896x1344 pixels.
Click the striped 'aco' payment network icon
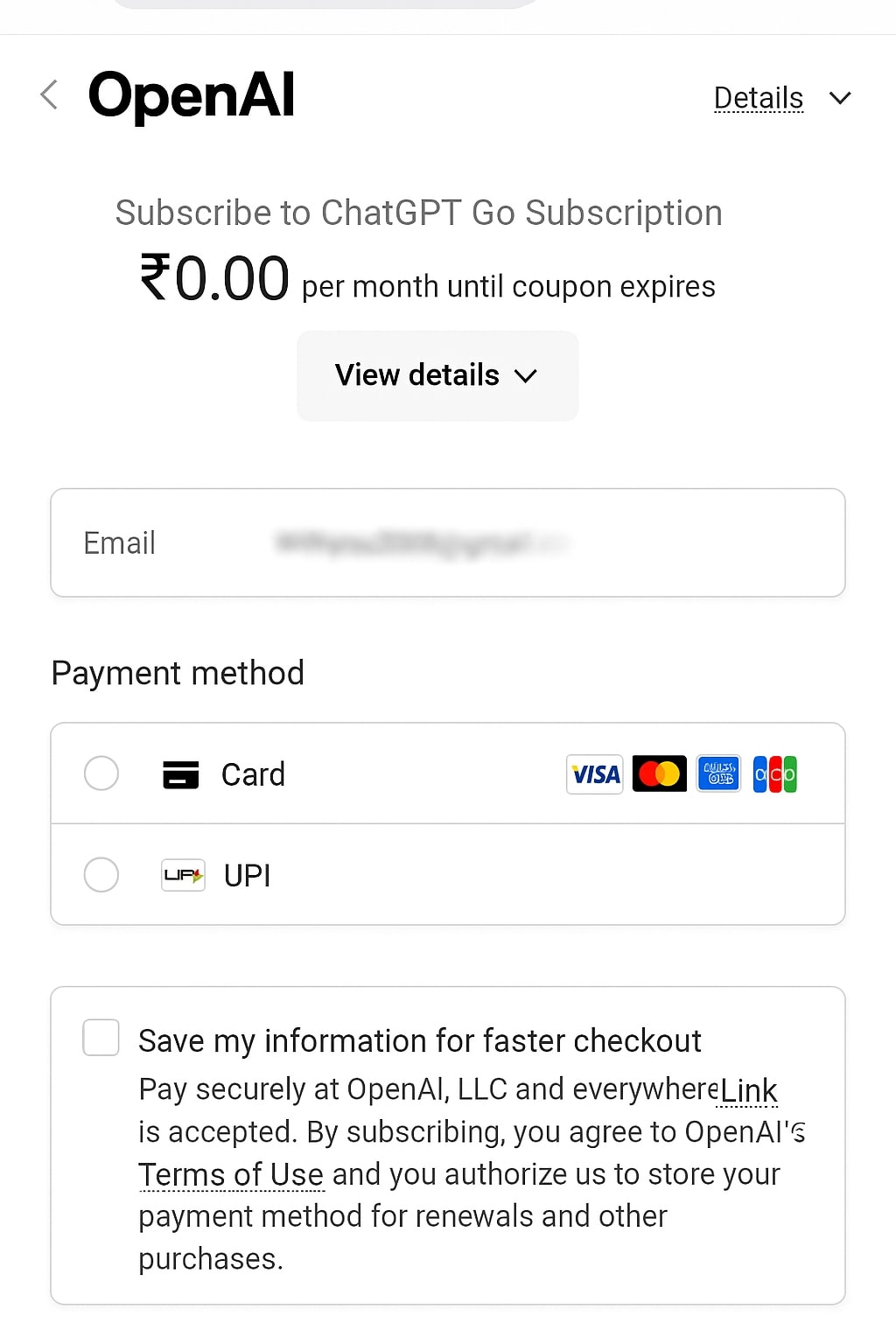(x=774, y=773)
